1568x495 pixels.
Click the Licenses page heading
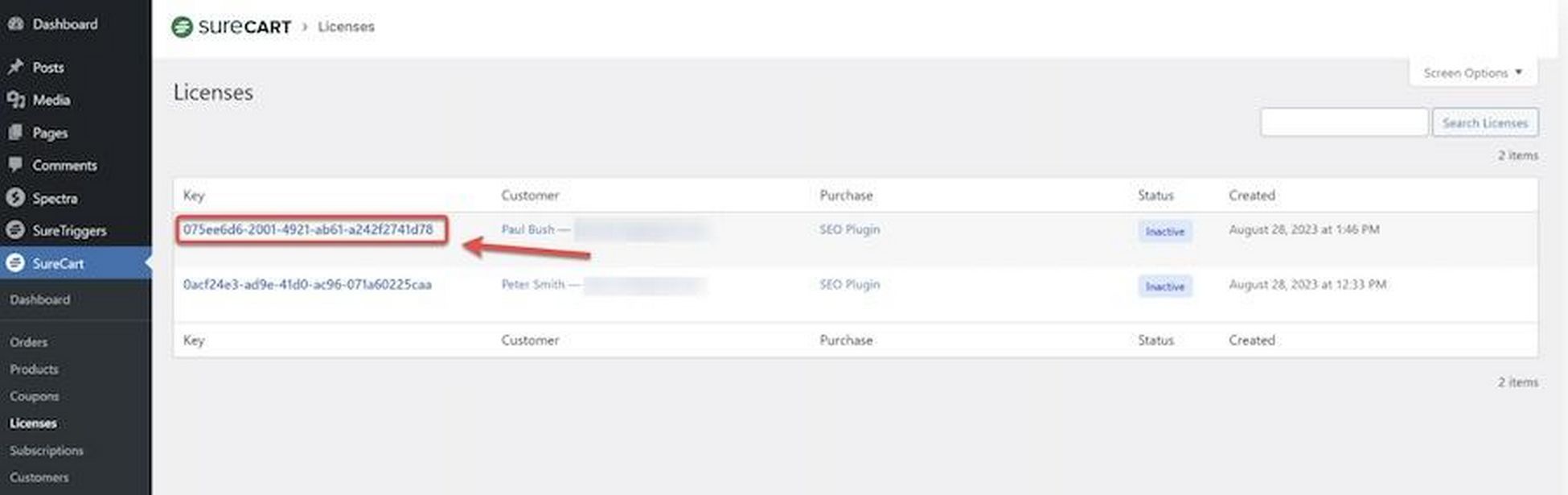click(x=213, y=93)
